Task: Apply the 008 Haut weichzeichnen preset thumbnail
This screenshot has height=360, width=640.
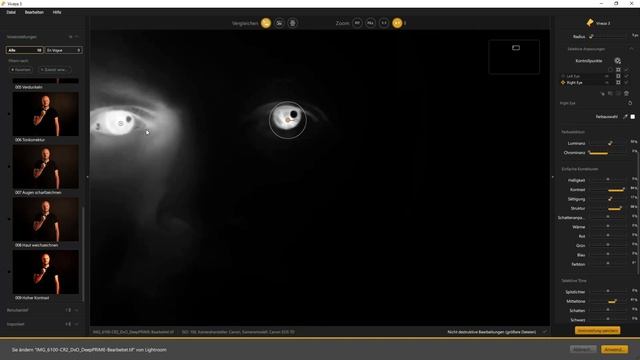Action: tap(46, 219)
